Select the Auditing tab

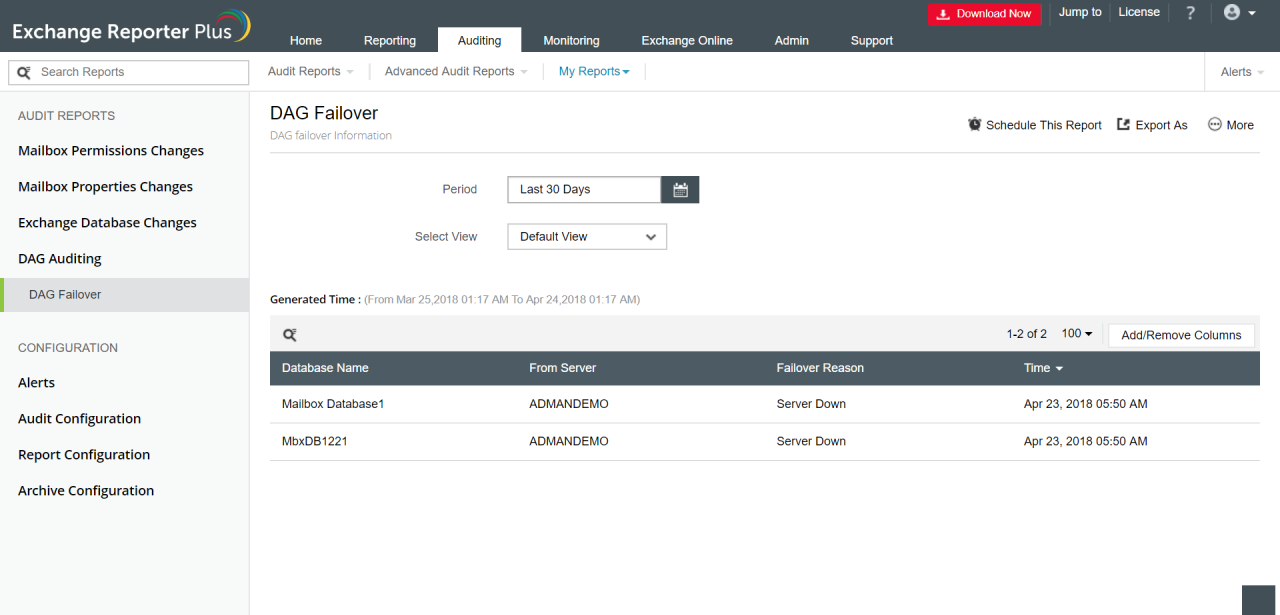click(x=479, y=40)
